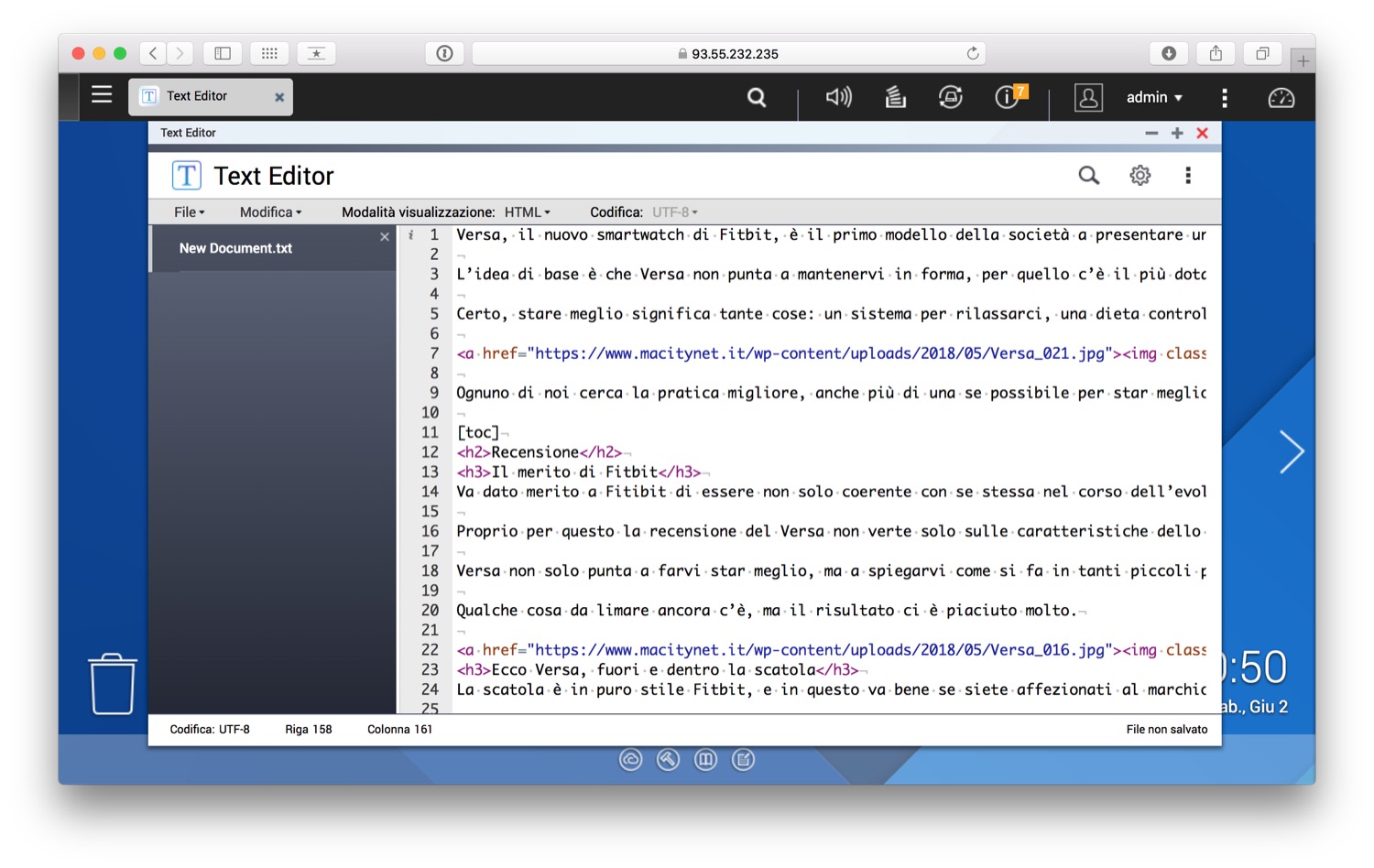Close the New Document.txt file
The height and width of the screenshot is (868, 1374).
pyautogui.click(x=385, y=237)
